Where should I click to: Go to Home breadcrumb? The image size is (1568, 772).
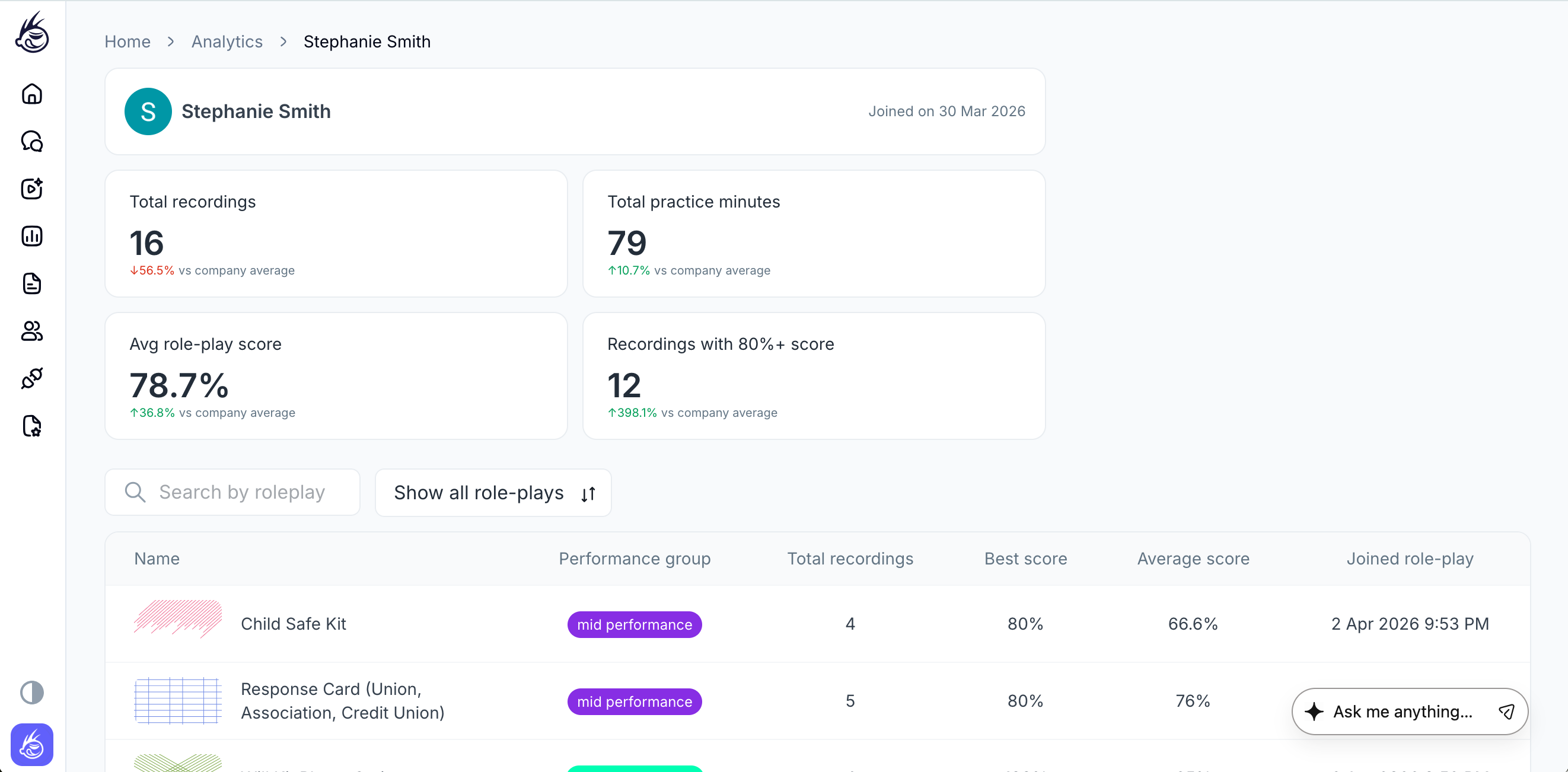click(x=128, y=42)
